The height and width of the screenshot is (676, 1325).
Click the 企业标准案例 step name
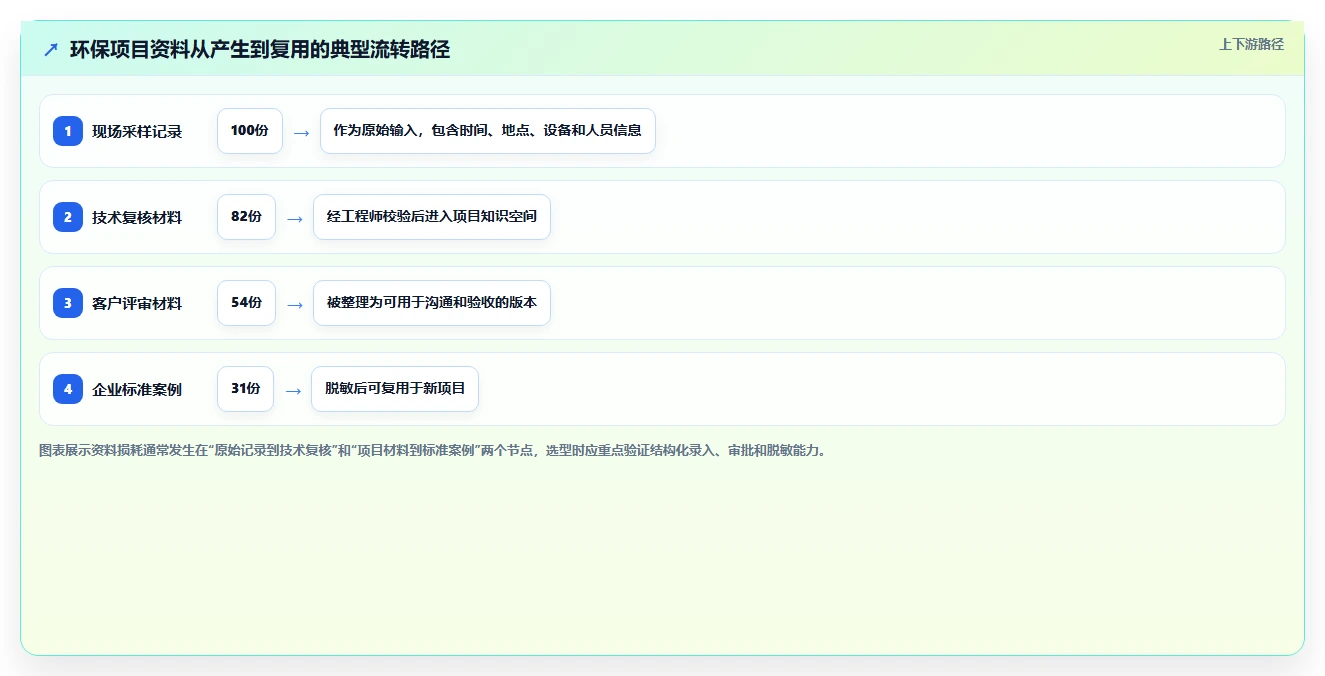coord(137,389)
